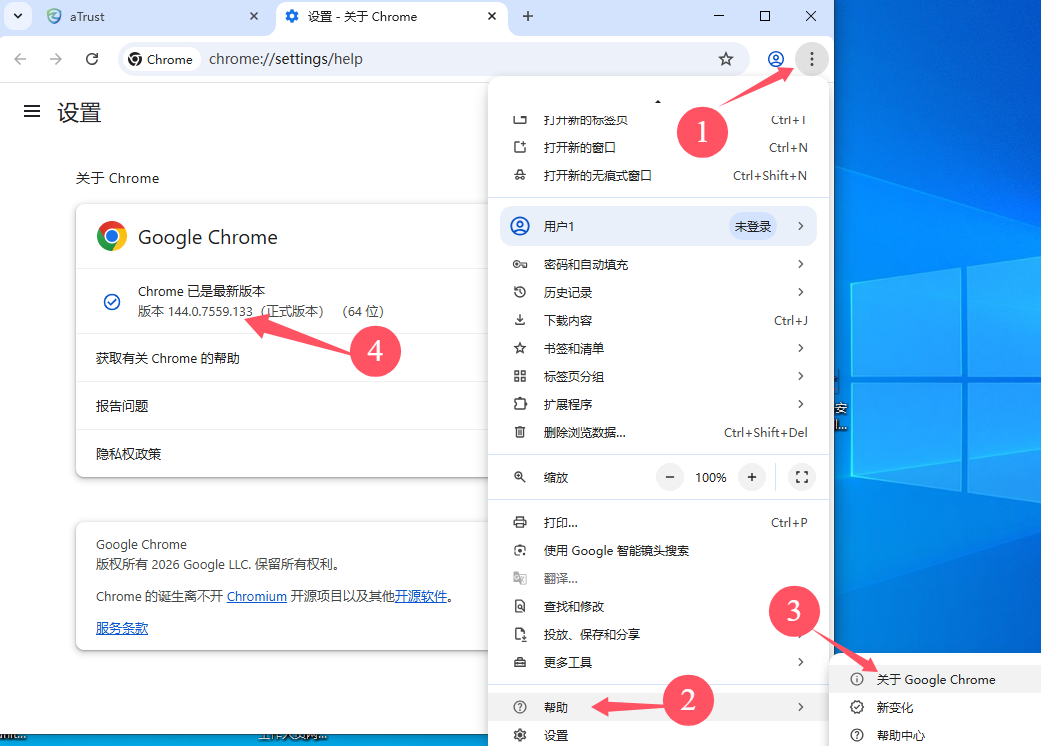
Task: Open the 服务条款 link
Action: [122, 628]
